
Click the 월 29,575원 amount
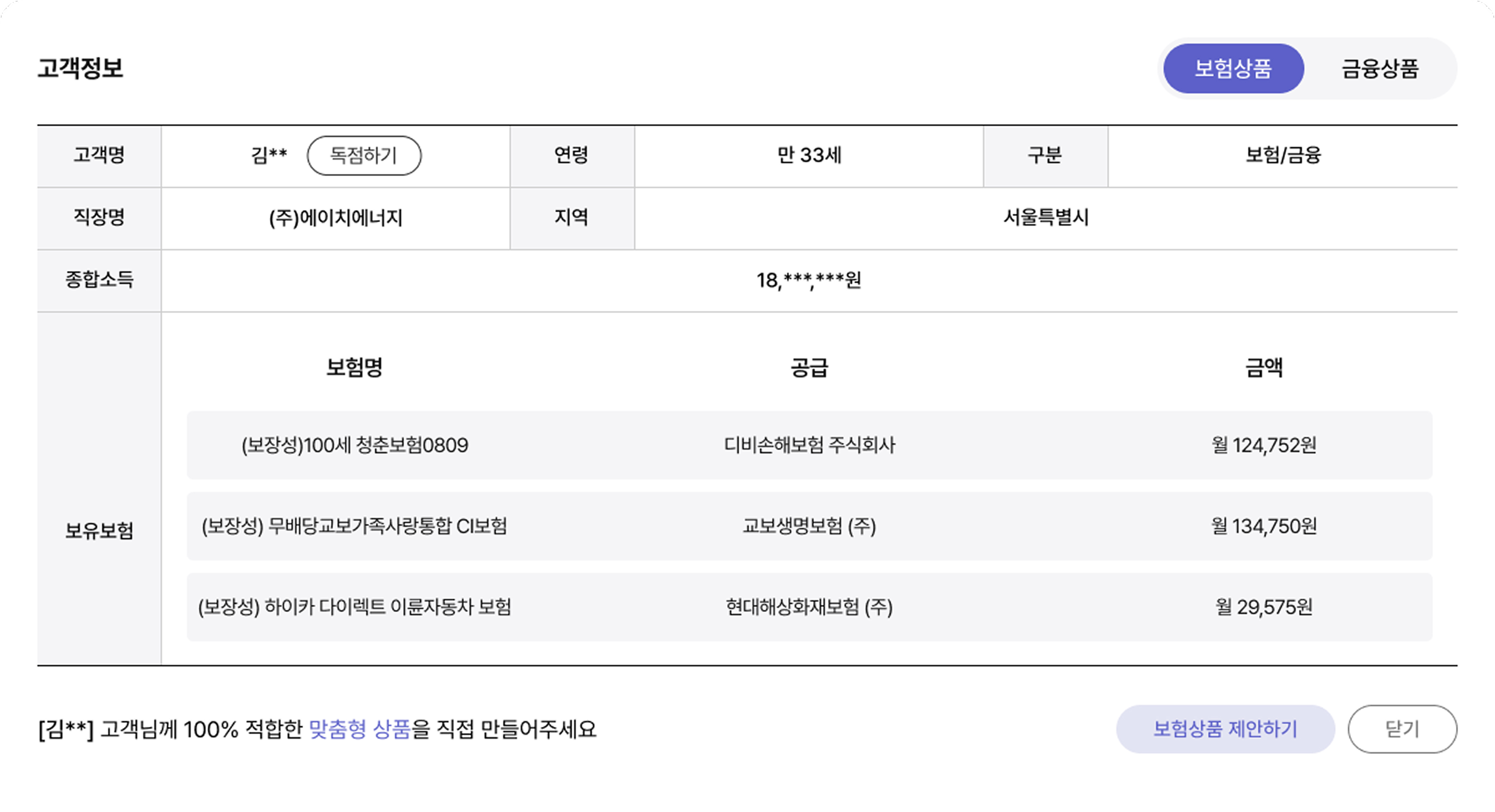(1264, 607)
